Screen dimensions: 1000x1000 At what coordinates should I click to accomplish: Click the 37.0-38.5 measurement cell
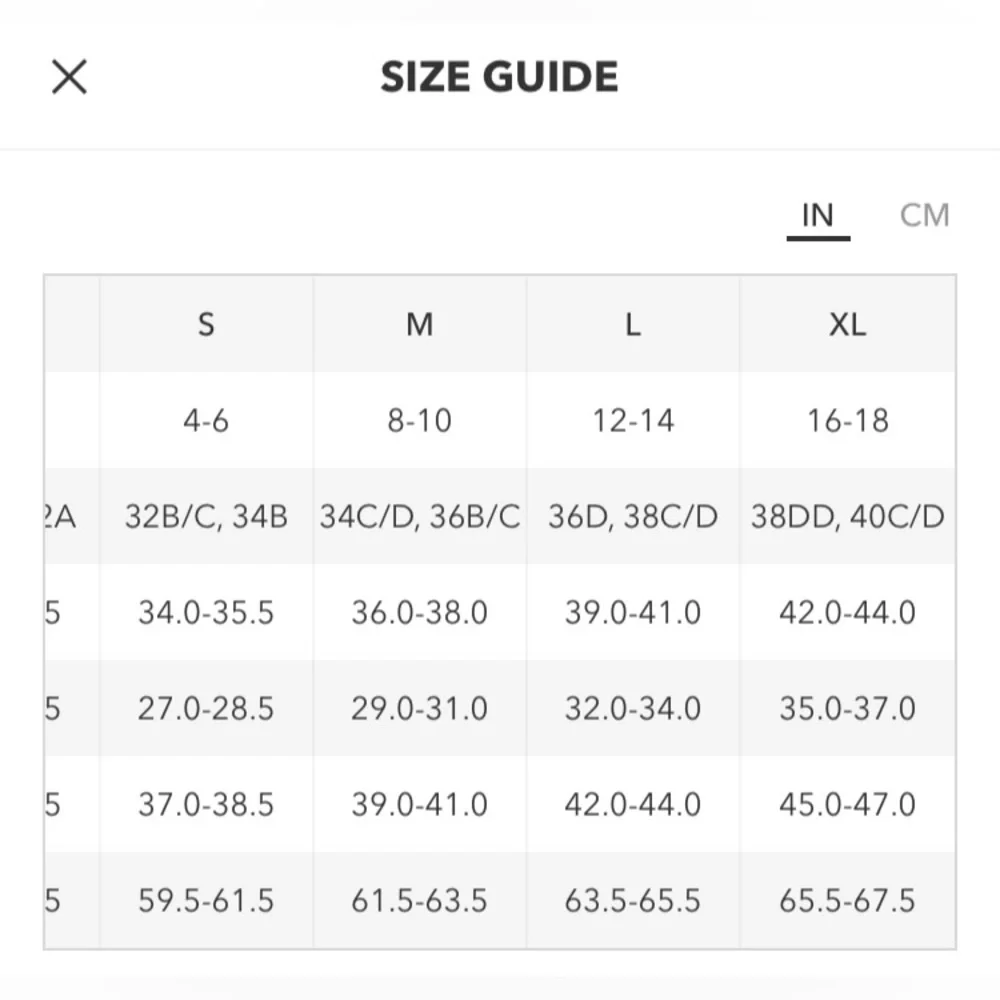pos(206,804)
